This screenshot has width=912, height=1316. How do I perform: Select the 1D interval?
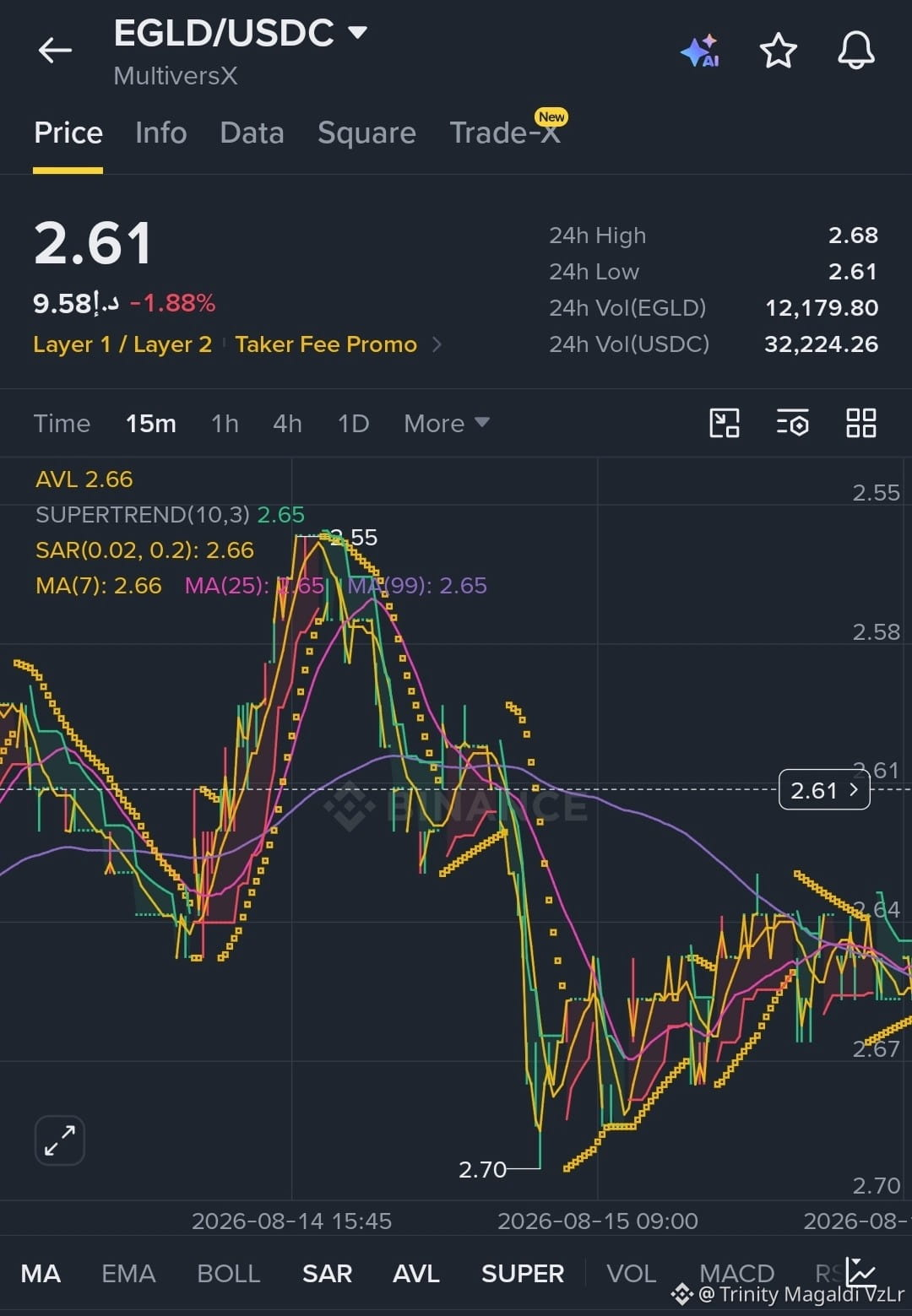[353, 423]
